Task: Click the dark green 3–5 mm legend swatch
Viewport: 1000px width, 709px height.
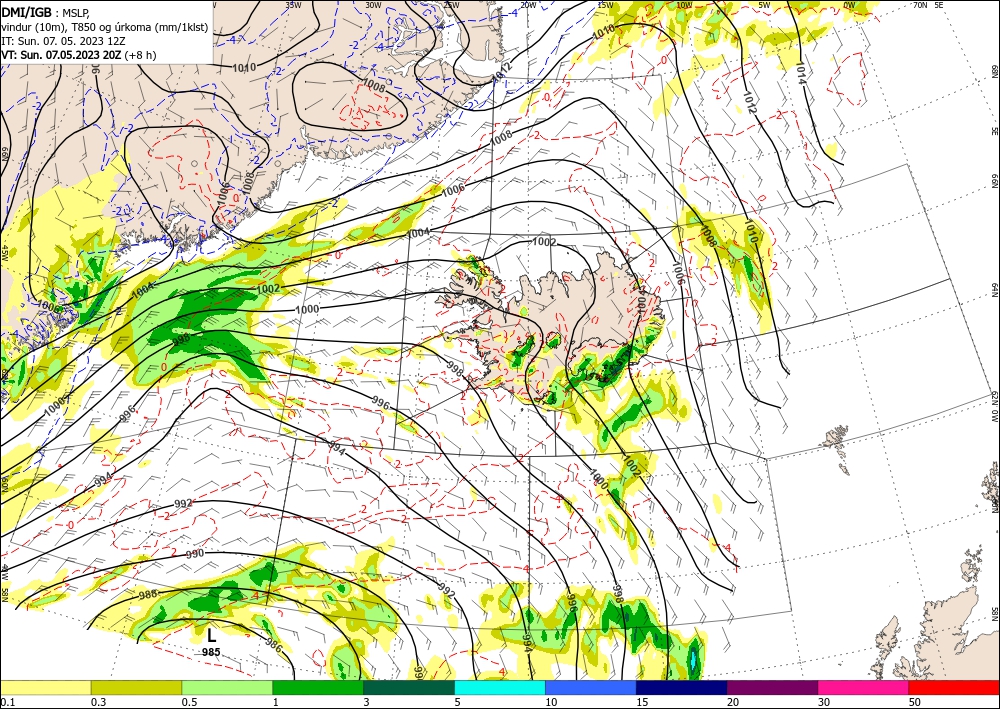Action: (x=409, y=687)
